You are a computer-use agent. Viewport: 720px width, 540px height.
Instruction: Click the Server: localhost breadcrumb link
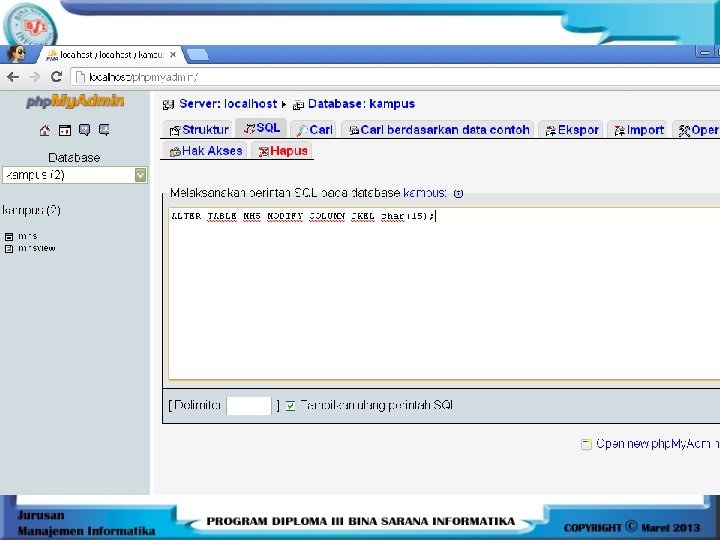pos(228,104)
